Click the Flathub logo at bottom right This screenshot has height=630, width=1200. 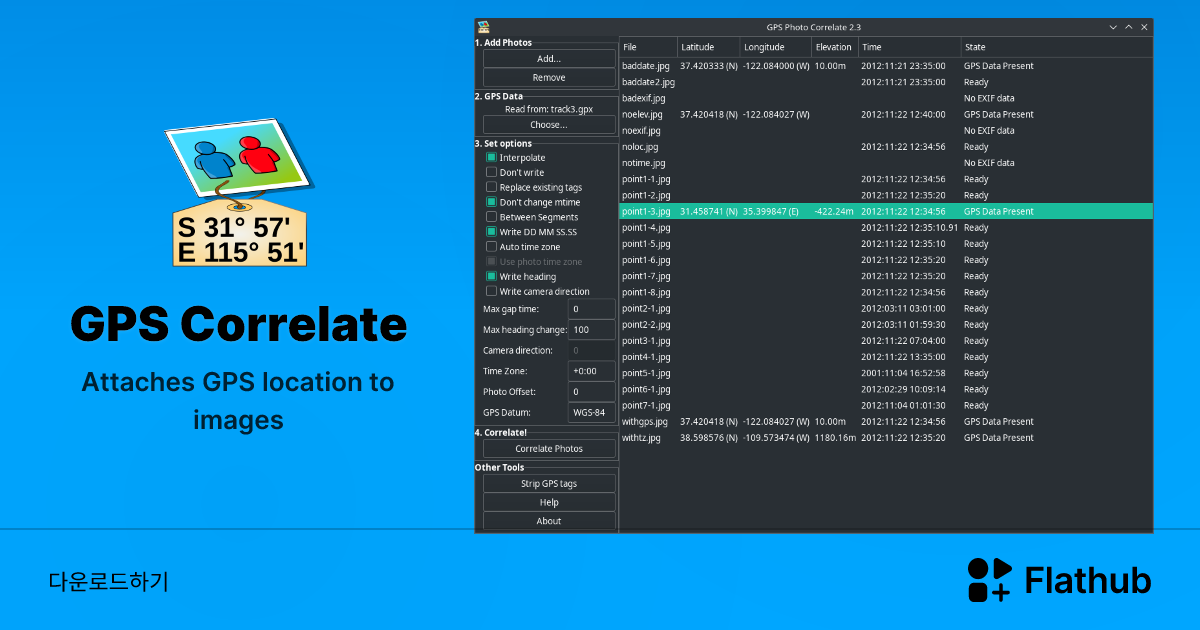pos(1060,580)
